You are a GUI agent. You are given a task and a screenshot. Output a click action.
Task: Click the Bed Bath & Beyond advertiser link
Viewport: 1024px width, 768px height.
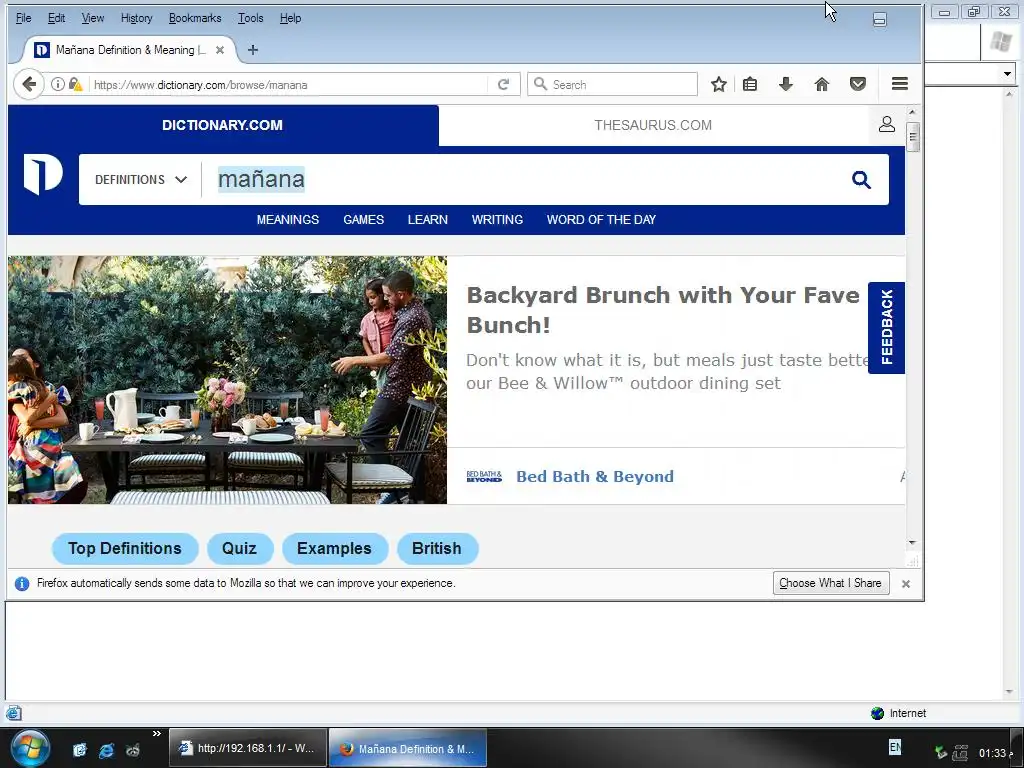(594, 477)
